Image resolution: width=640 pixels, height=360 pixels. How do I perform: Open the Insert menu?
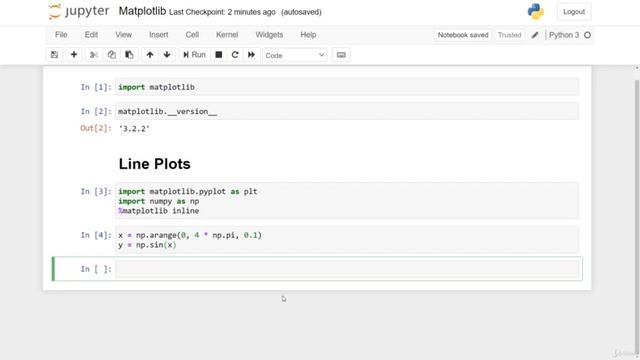(x=158, y=35)
